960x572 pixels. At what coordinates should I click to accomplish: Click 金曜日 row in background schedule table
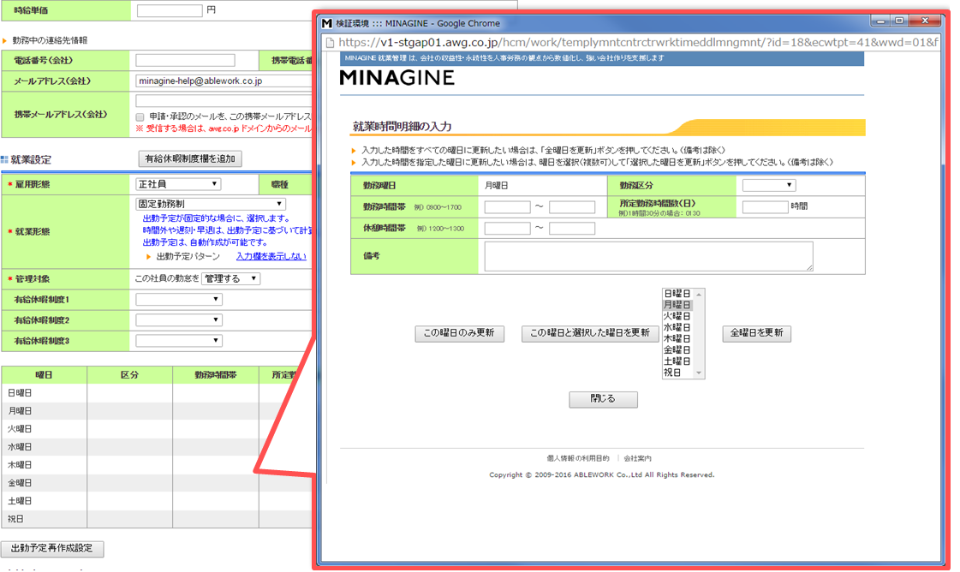point(157,483)
